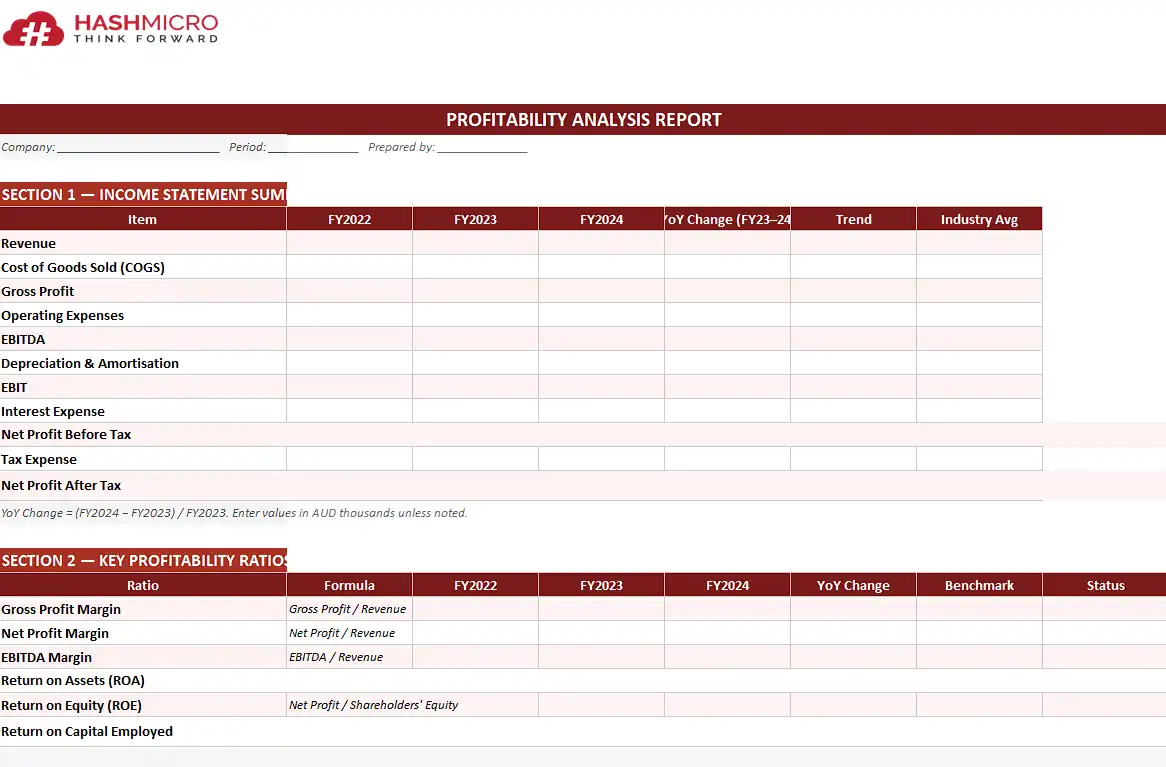
Task: Click the FY2022 cell for Revenue
Action: coord(349,243)
